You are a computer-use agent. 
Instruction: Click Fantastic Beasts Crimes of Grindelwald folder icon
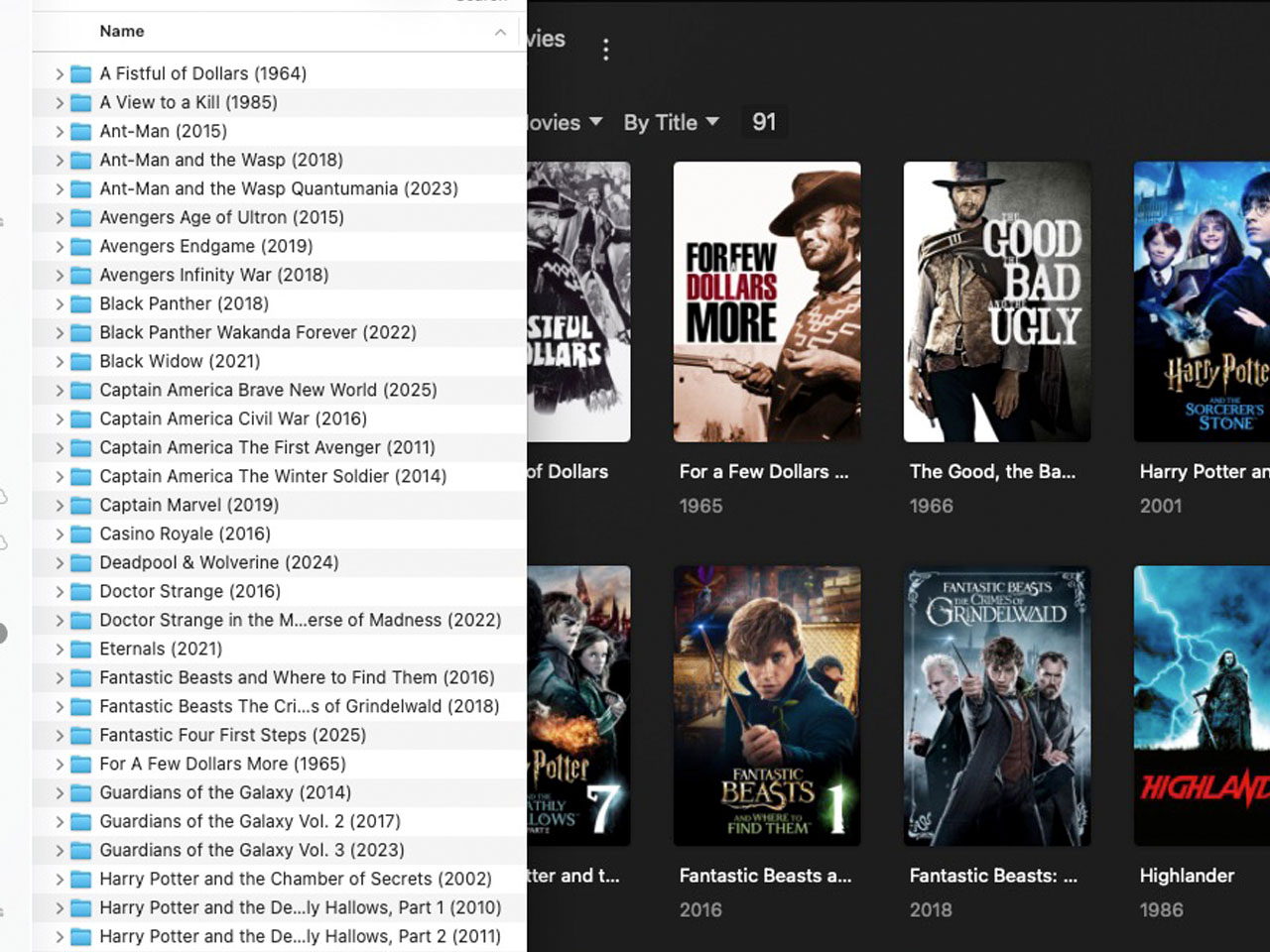pyautogui.click(x=81, y=707)
